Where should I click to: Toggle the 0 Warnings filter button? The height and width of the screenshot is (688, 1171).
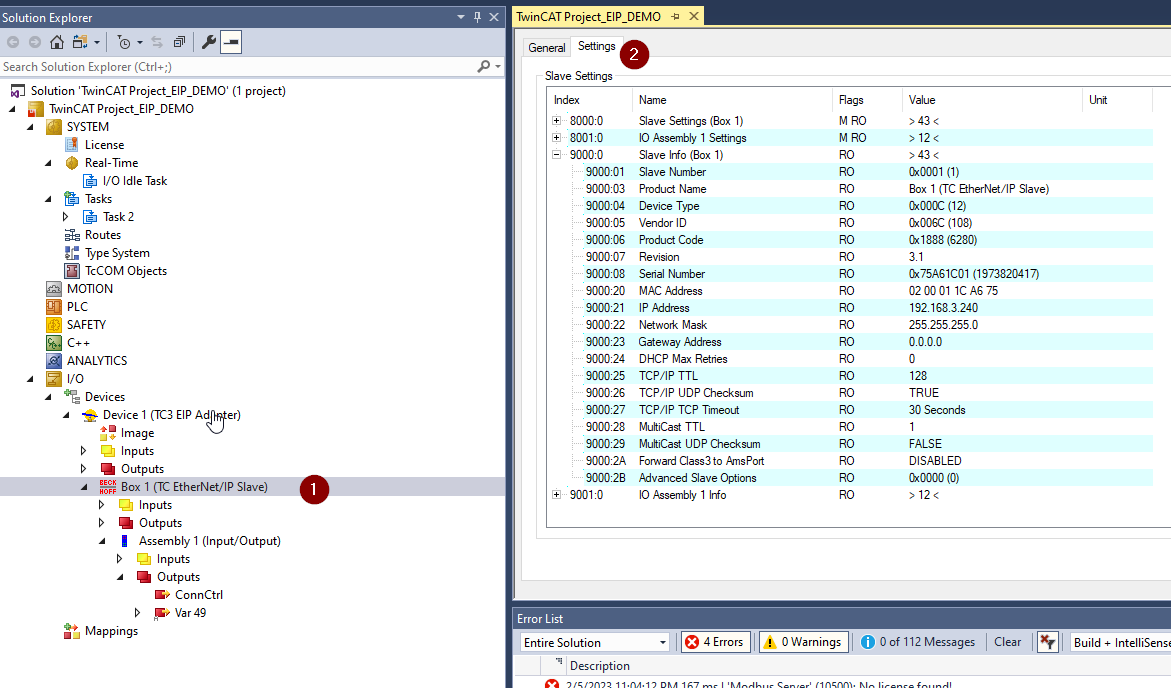pyautogui.click(x=803, y=642)
